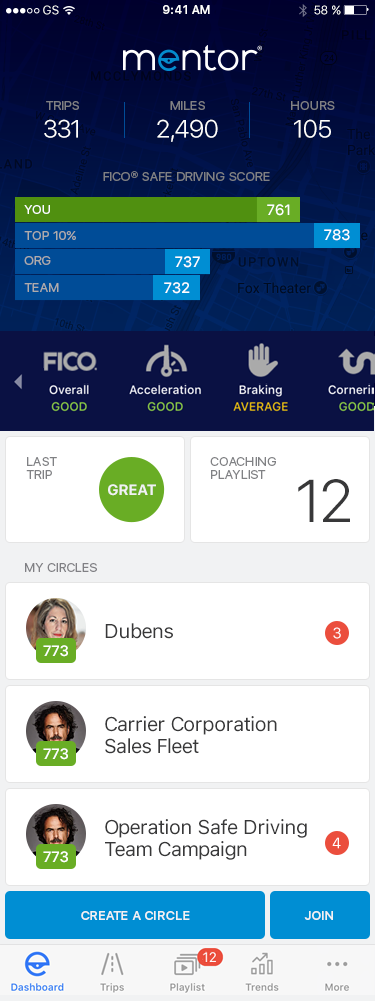Open the Playlist tab with 12 badge
The width and height of the screenshot is (375, 1001).
click(x=187, y=965)
